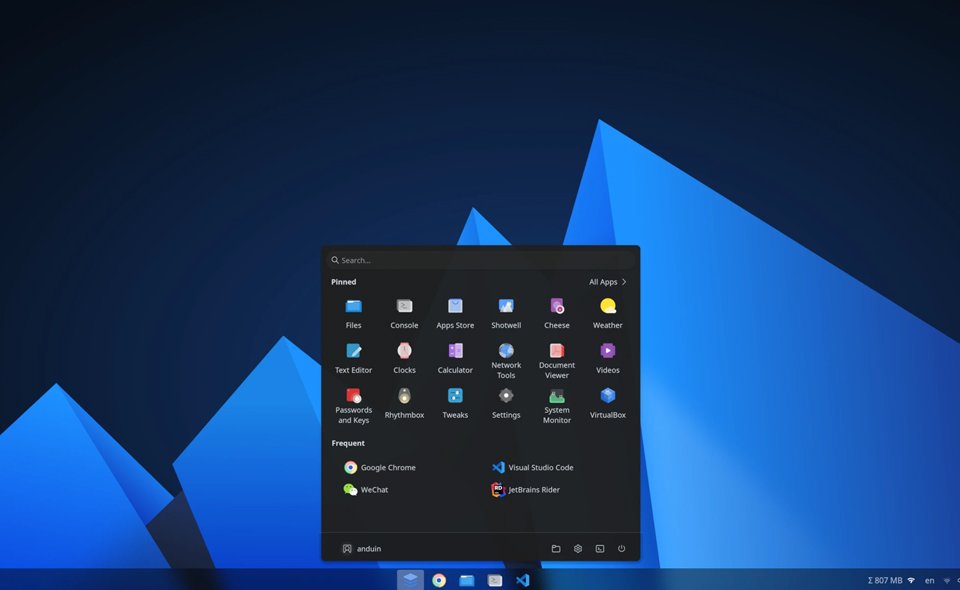Image resolution: width=960 pixels, height=590 pixels.
Task: Launch System Monitor
Action: coord(557,405)
